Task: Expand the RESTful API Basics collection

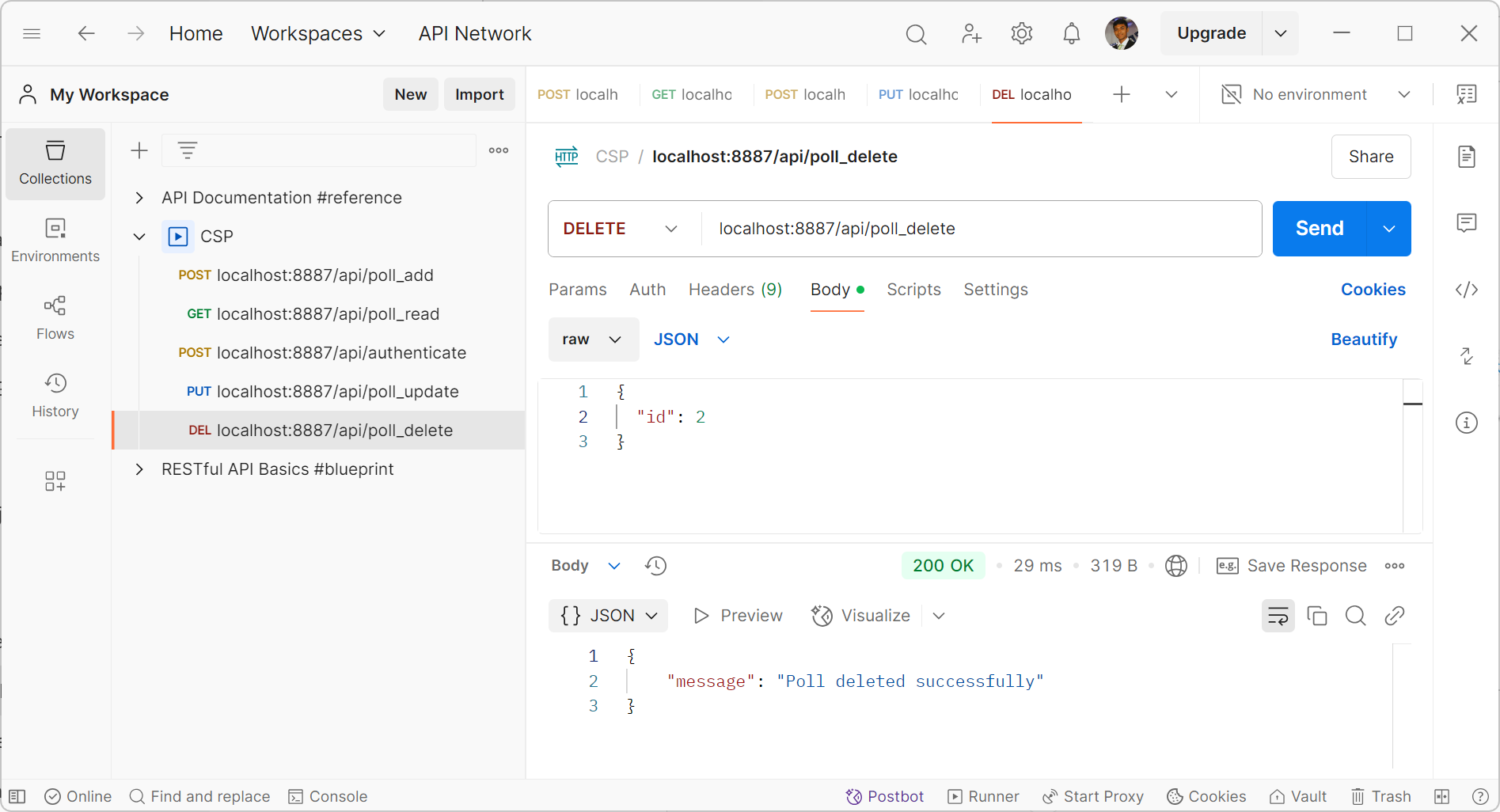Action: pyautogui.click(x=139, y=469)
